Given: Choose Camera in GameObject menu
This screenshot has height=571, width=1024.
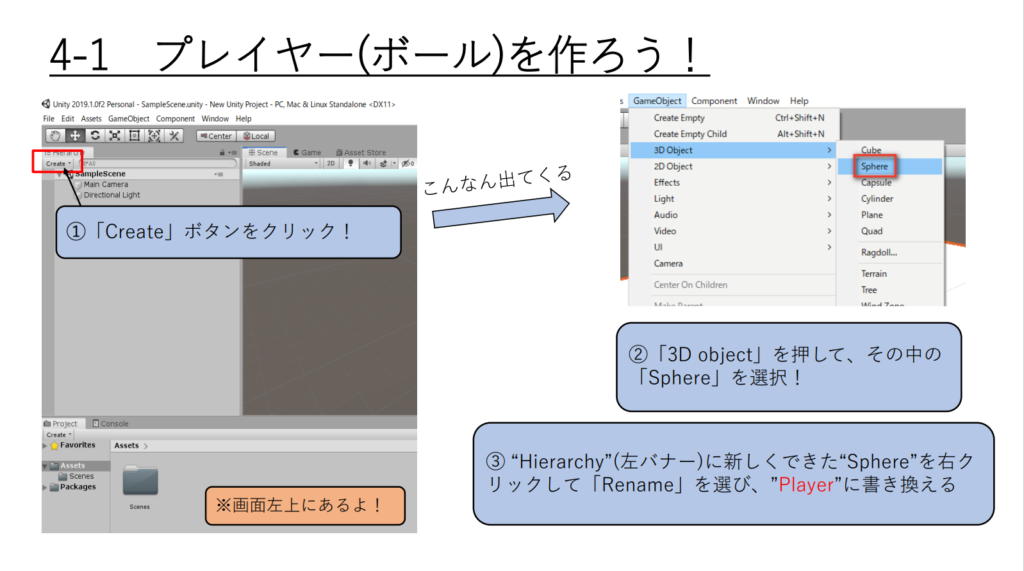Looking at the screenshot, I should [733, 263].
